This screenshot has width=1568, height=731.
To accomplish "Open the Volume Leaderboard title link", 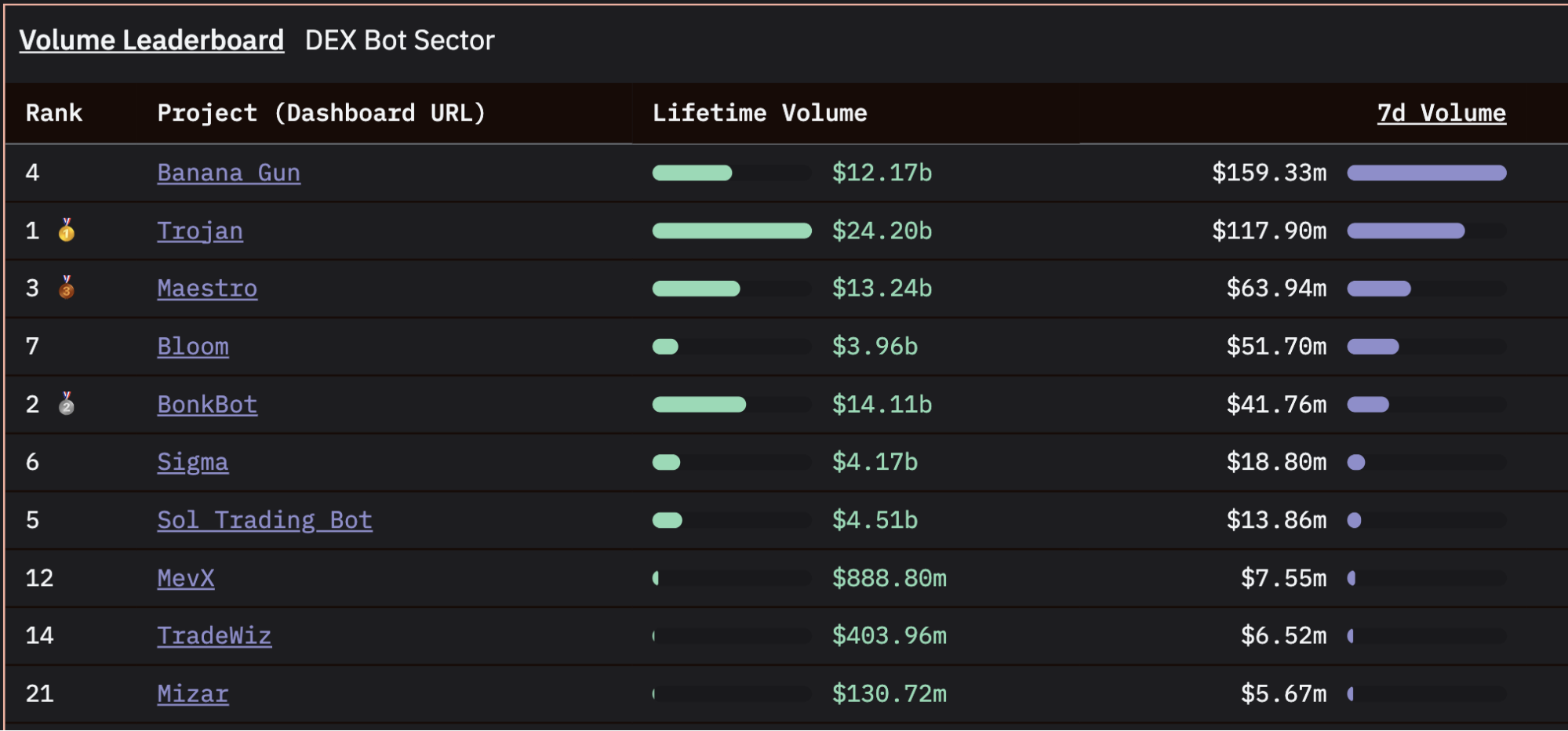I will tap(151, 40).
